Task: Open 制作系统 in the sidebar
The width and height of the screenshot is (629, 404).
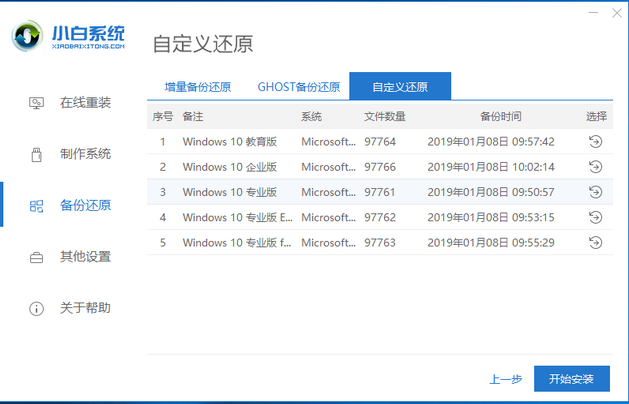Action: (x=70, y=154)
